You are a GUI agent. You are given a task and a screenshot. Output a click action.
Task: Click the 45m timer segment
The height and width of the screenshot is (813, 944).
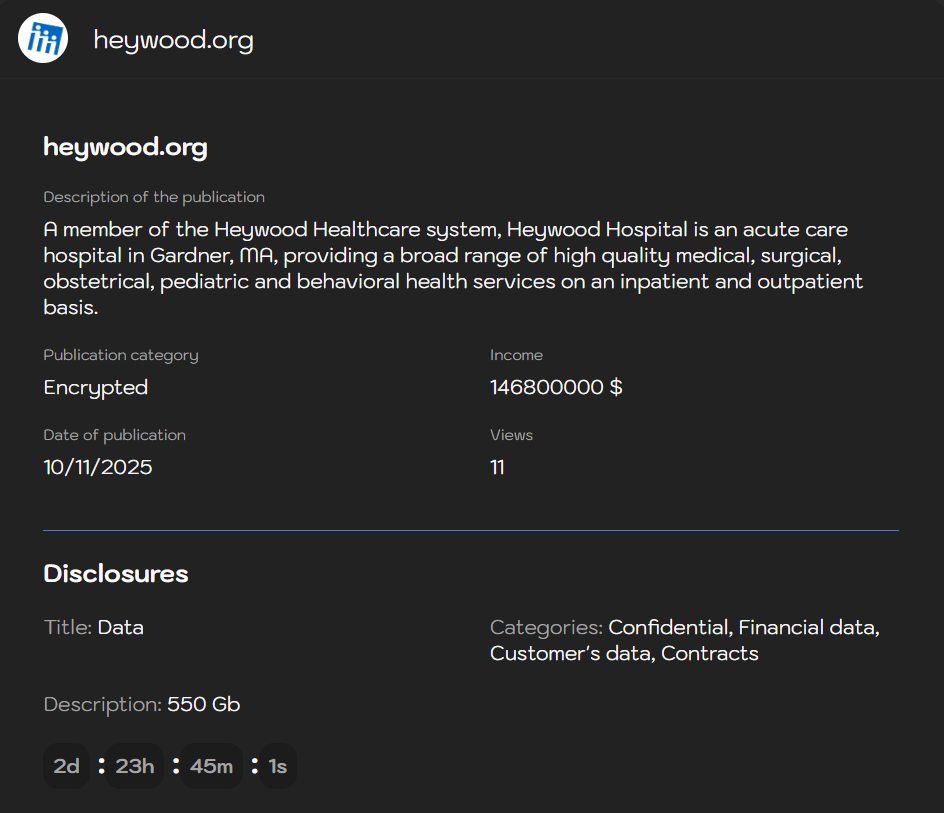[211, 766]
